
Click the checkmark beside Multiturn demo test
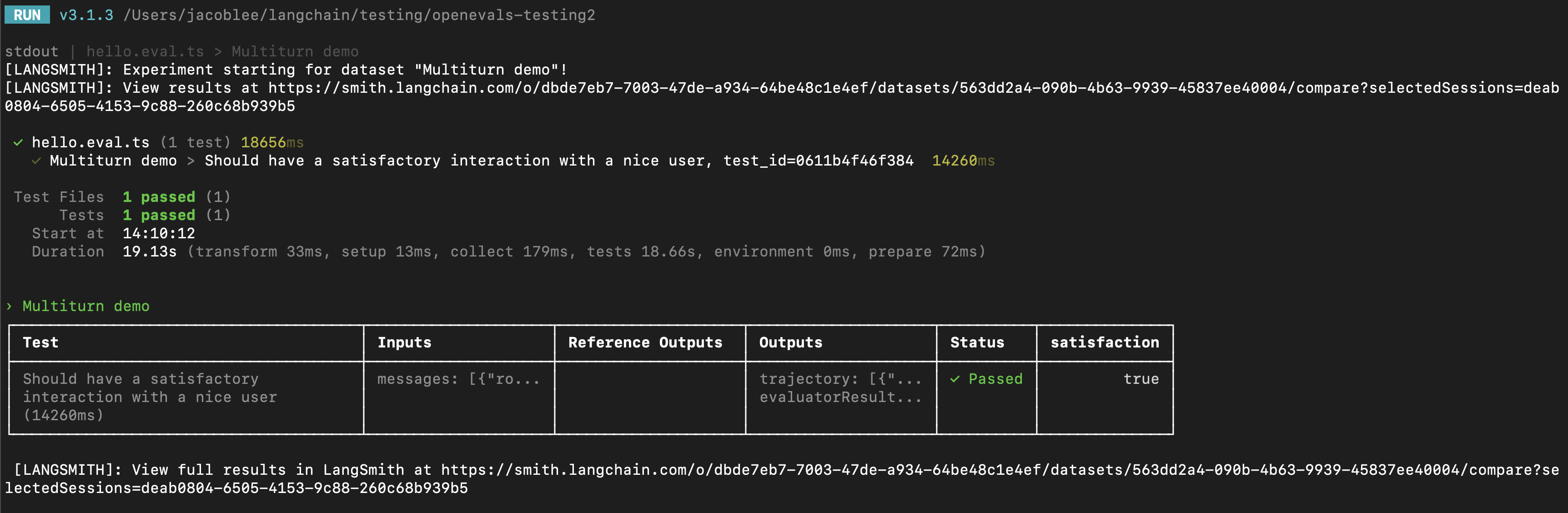click(36, 161)
